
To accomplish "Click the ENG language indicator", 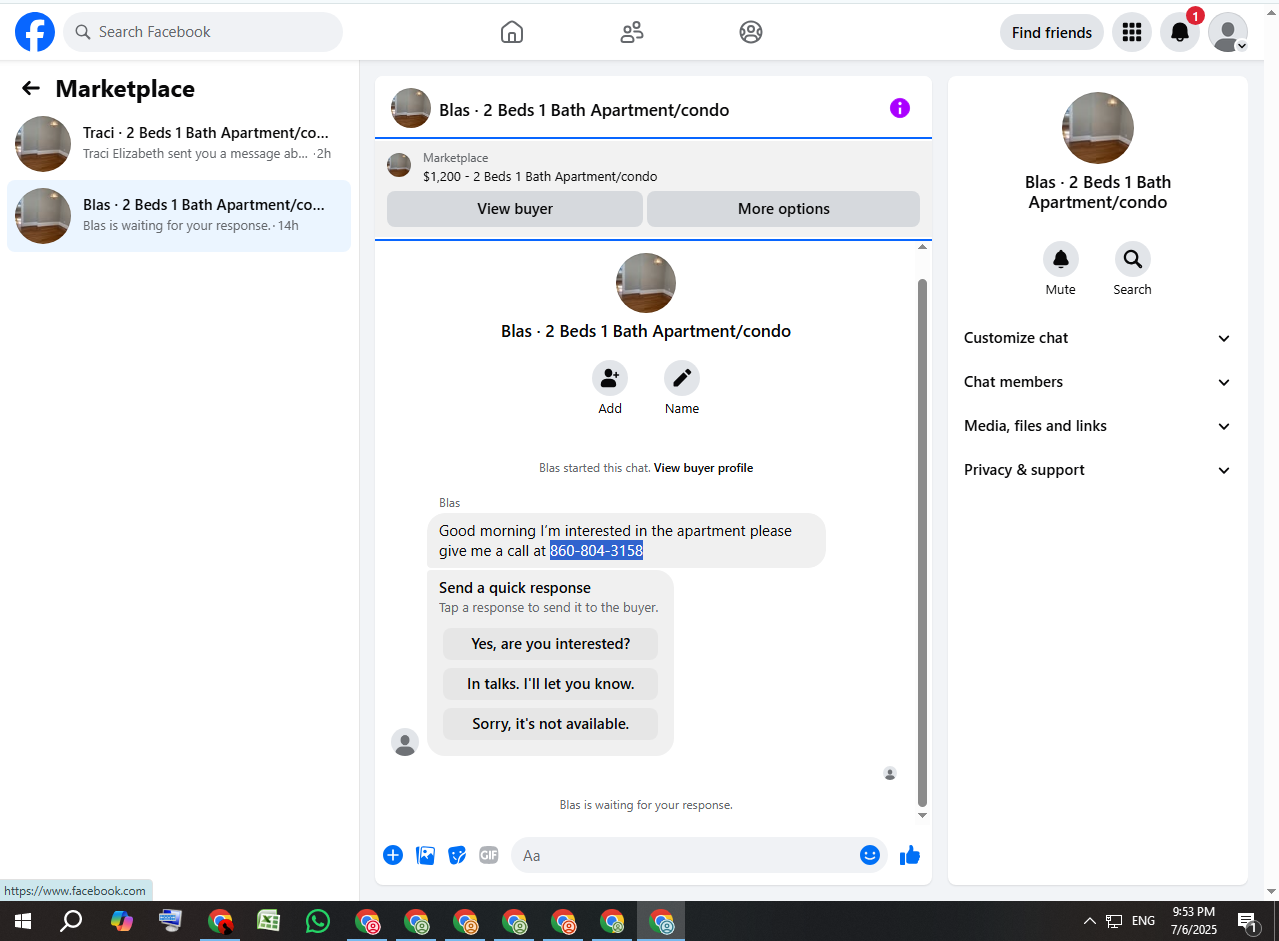I will [x=1144, y=921].
